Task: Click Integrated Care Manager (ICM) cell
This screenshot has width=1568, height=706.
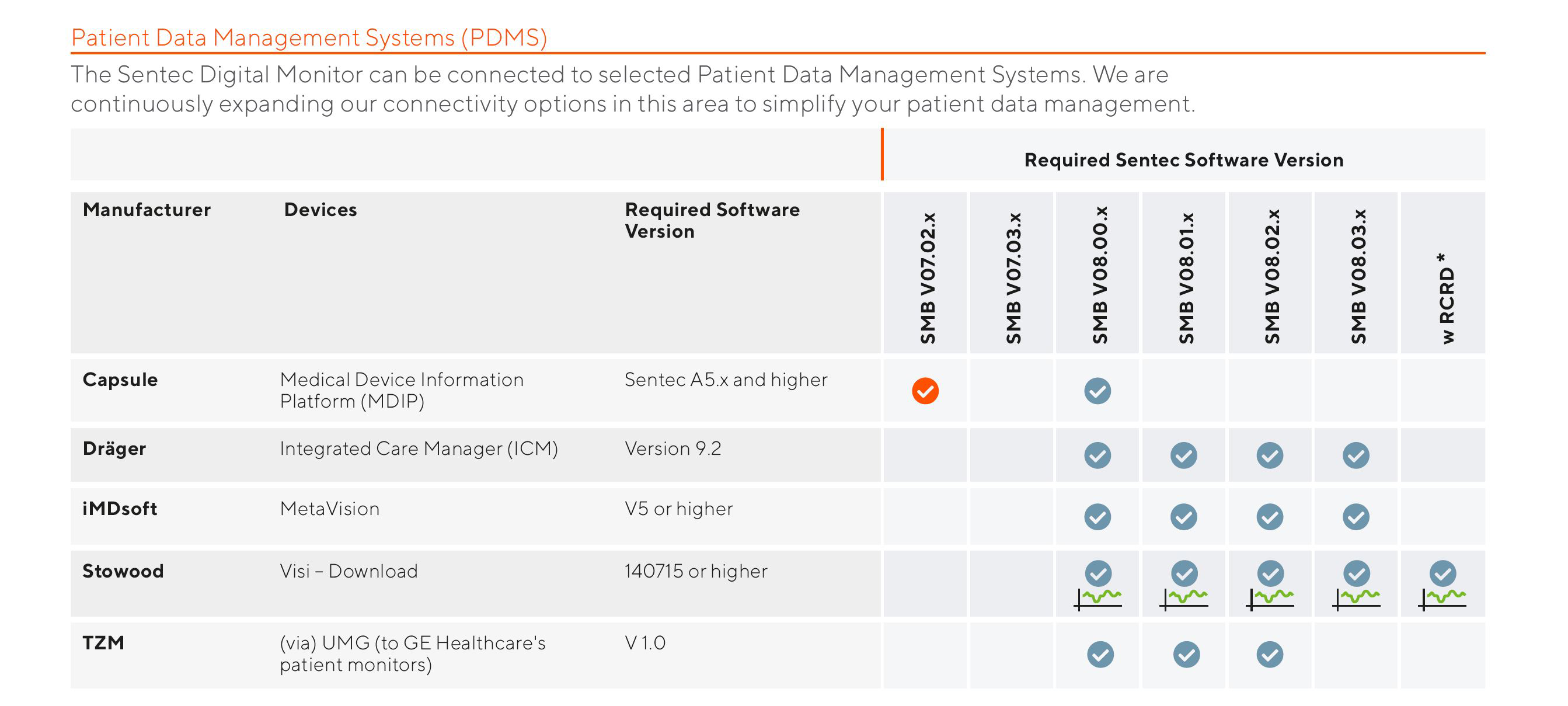Action: click(419, 449)
